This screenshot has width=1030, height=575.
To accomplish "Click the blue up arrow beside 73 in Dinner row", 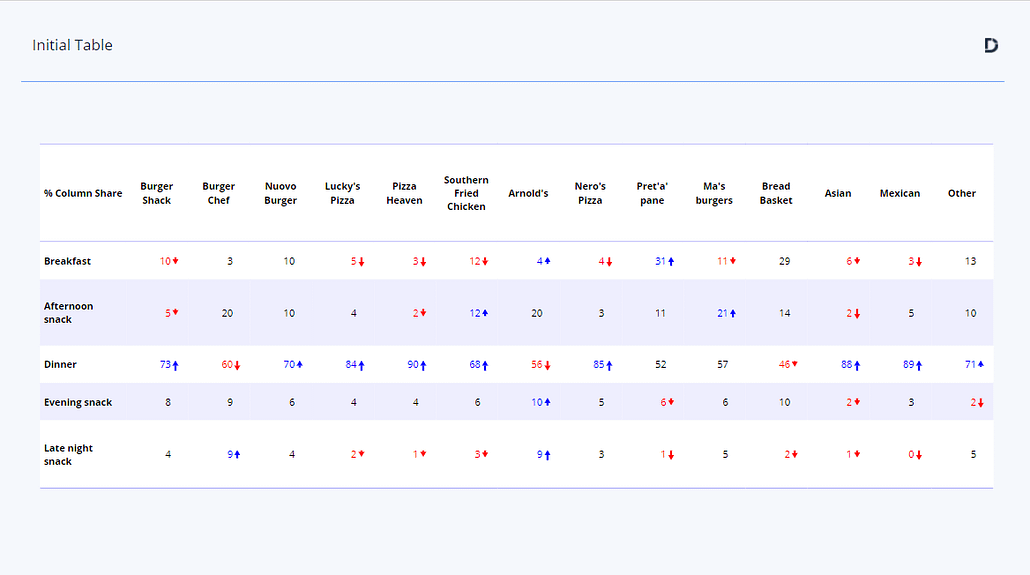I will 176,366.
